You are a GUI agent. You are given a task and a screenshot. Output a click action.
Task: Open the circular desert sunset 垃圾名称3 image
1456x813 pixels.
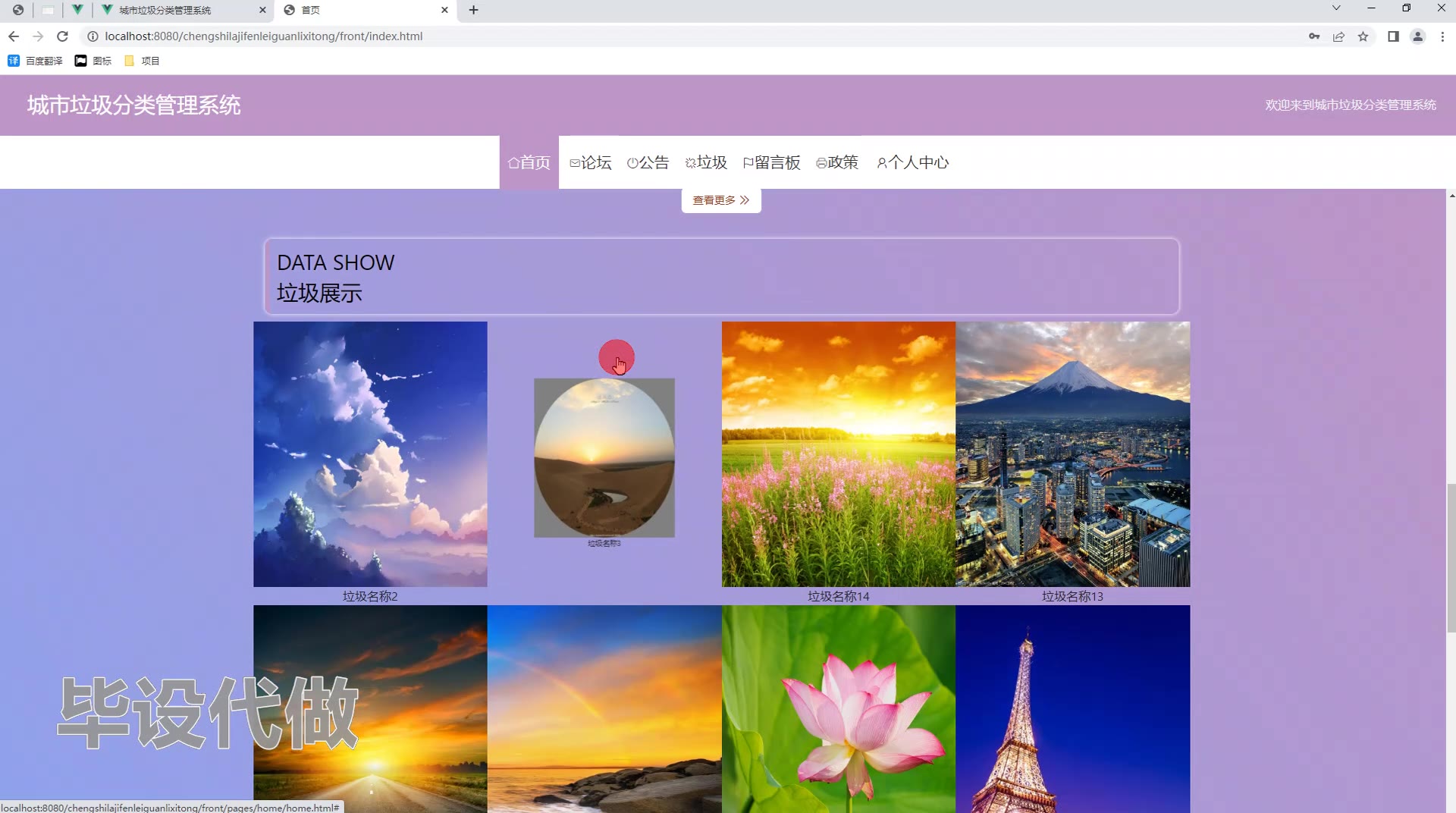point(604,458)
